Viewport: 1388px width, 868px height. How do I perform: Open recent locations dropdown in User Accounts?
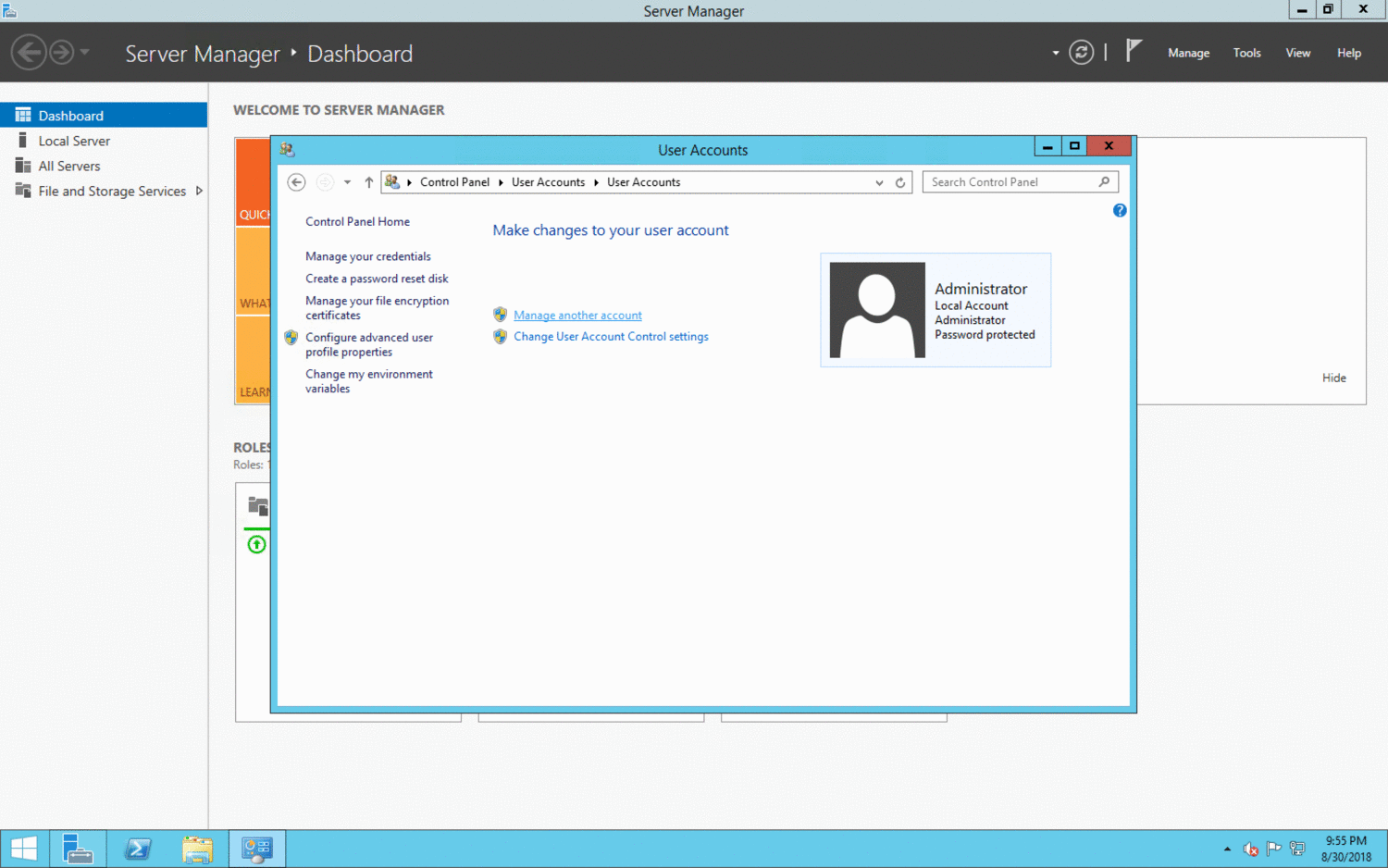pyautogui.click(x=347, y=182)
